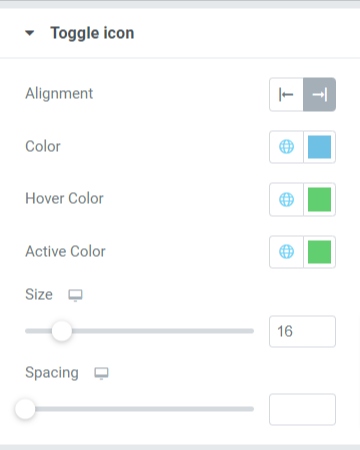The width and height of the screenshot is (360, 450).
Task: Change responsive device for Size
Action: [x=75, y=295]
